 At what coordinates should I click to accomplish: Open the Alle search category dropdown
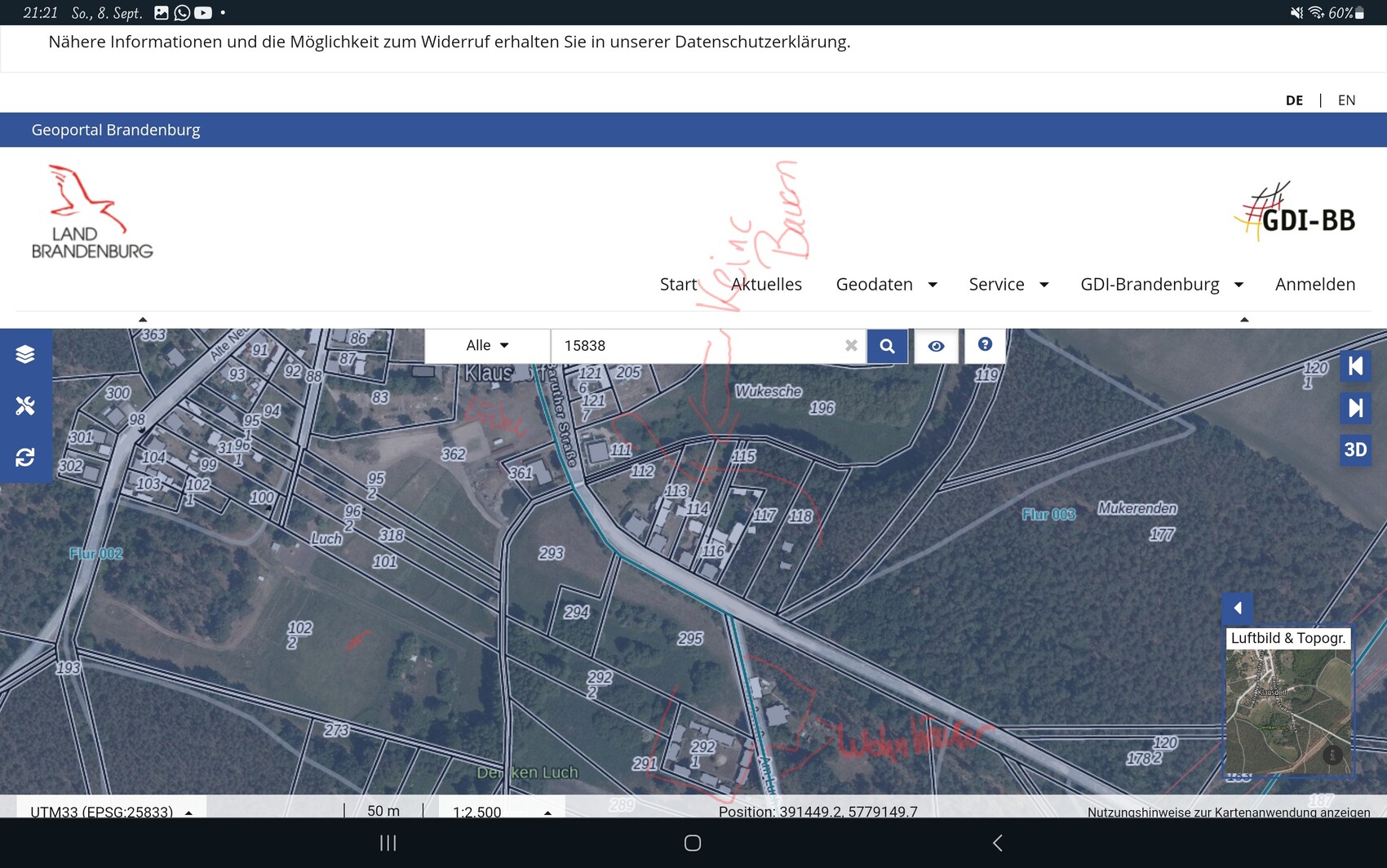[x=487, y=346]
